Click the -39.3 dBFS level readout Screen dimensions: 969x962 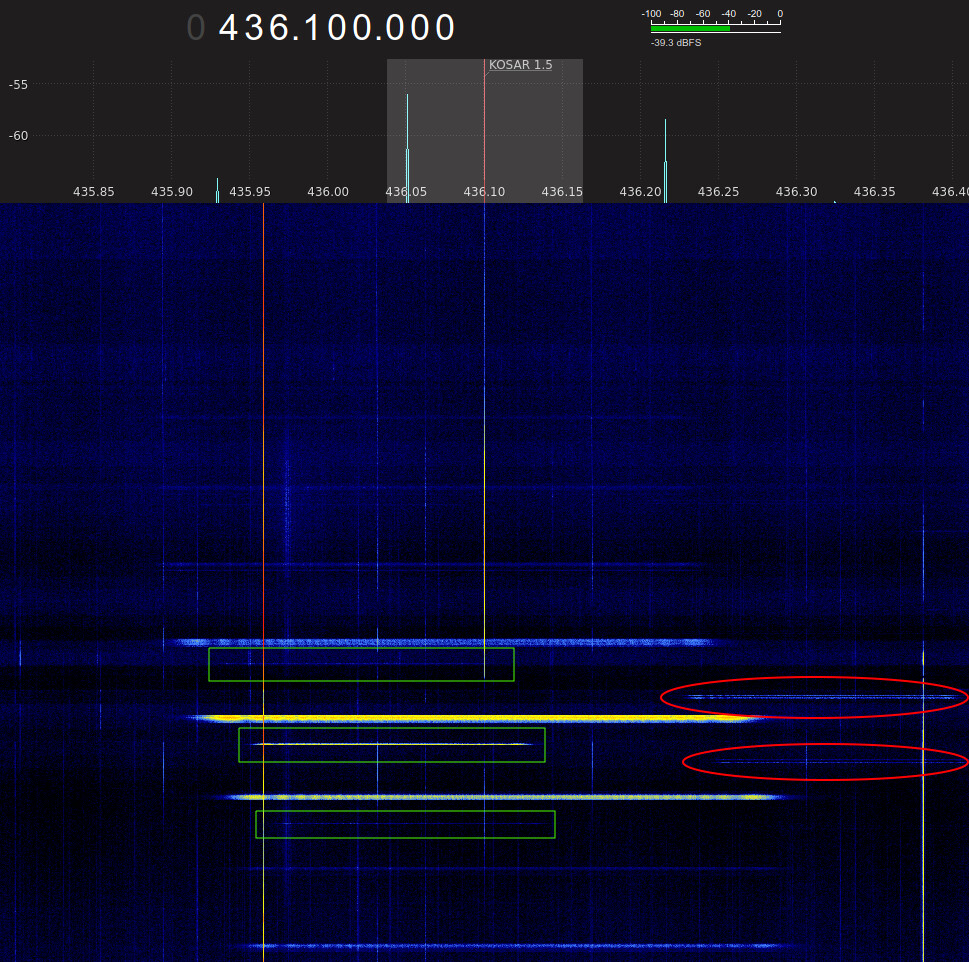[x=676, y=43]
